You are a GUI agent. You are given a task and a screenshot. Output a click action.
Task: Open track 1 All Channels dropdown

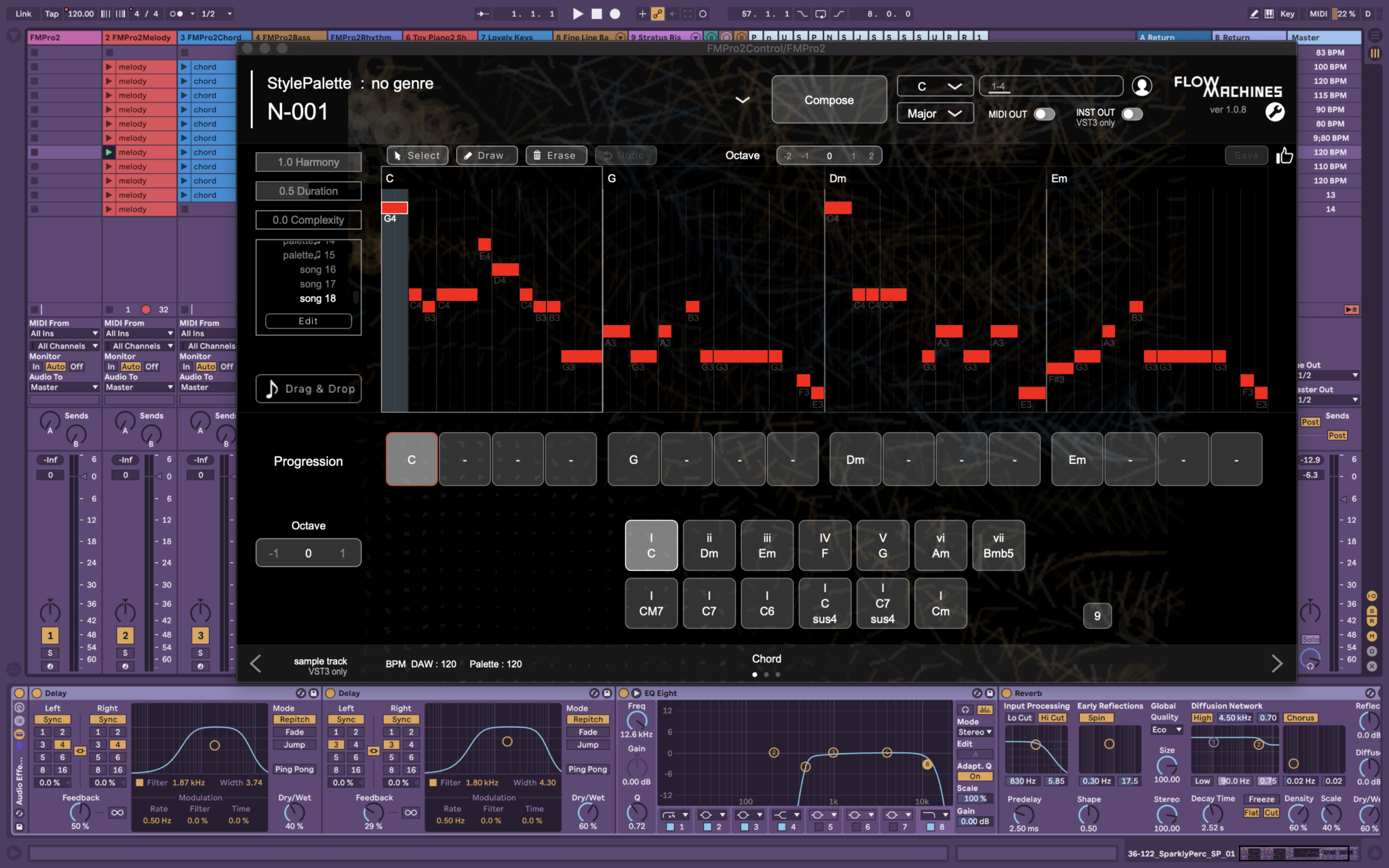point(64,346)
